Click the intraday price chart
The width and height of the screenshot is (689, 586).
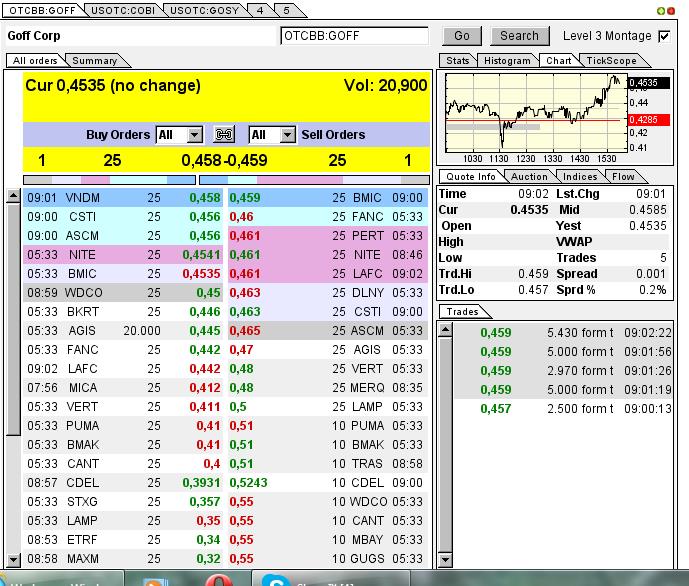pyautogui.click(x=536, y=113)
